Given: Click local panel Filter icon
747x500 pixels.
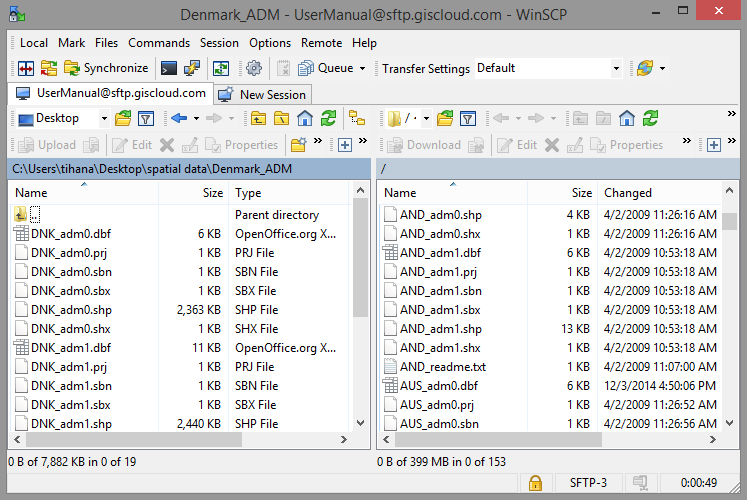Looking at the screenshot, I should click(x=146, y=119).
